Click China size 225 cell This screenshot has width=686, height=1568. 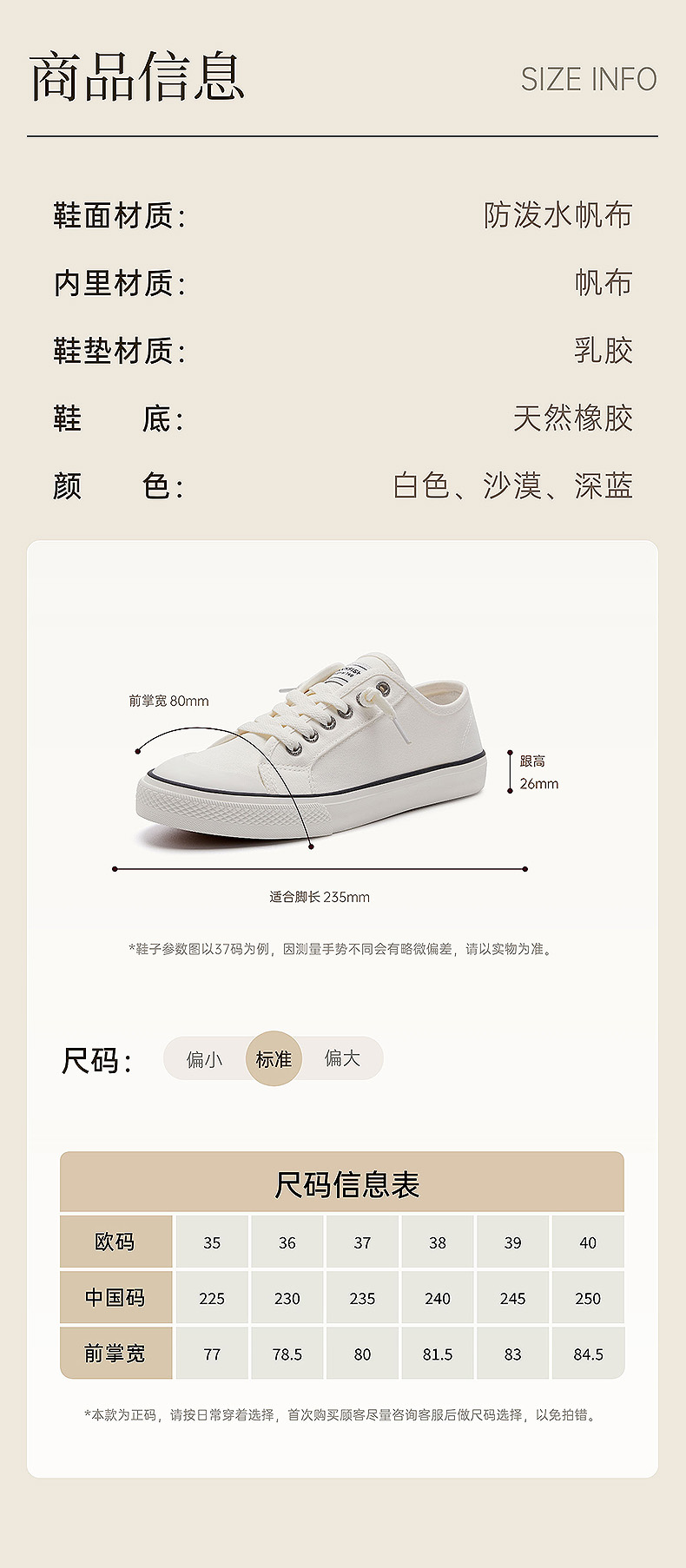tap(212, 1297)
